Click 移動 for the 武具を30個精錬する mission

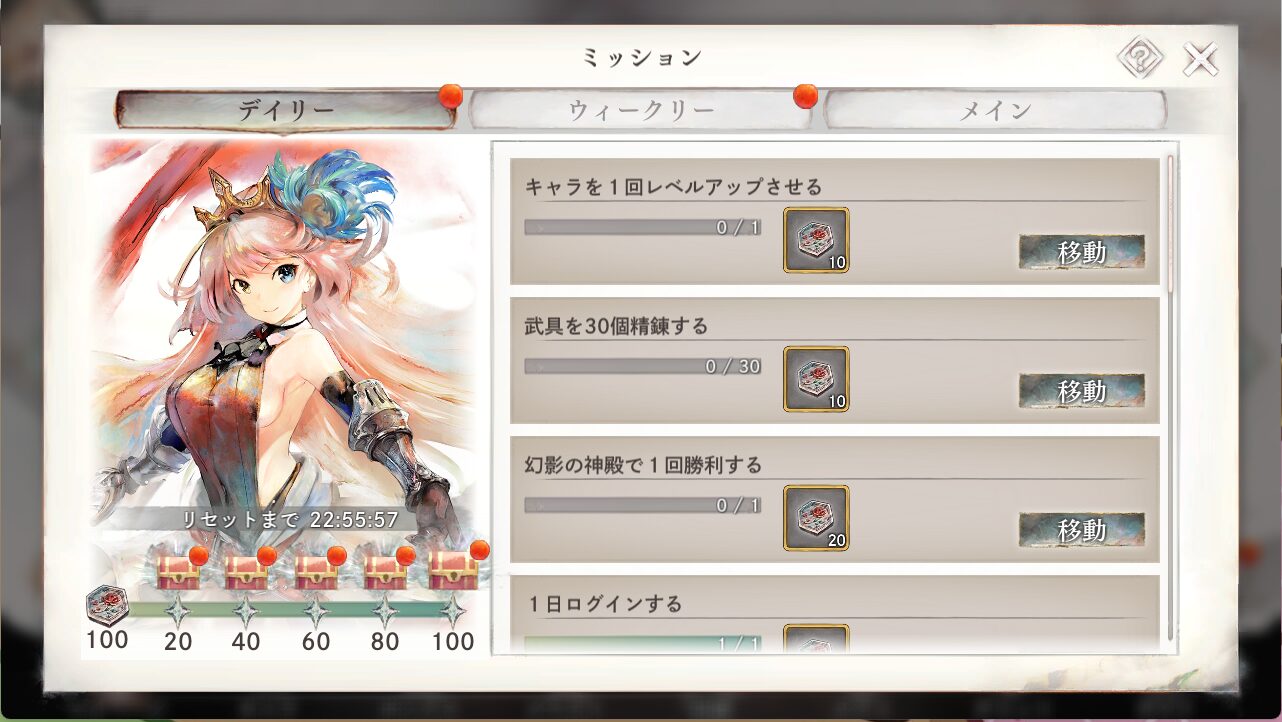click(x=1081, y=391)
